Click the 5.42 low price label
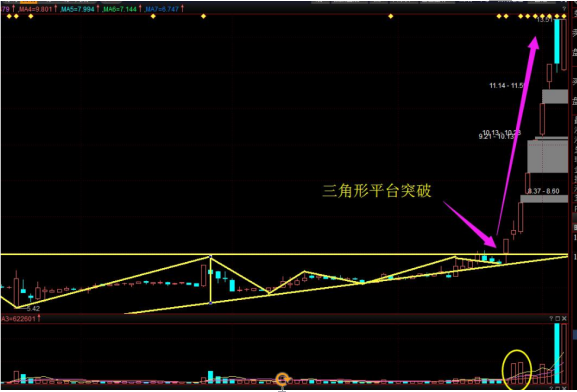This screenshot has height=392, width=577. [x=33, y=308]
